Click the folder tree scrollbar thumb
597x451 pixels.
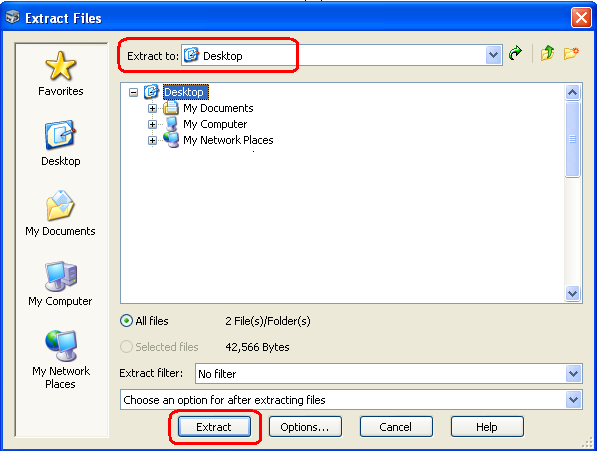pos(573,139)
